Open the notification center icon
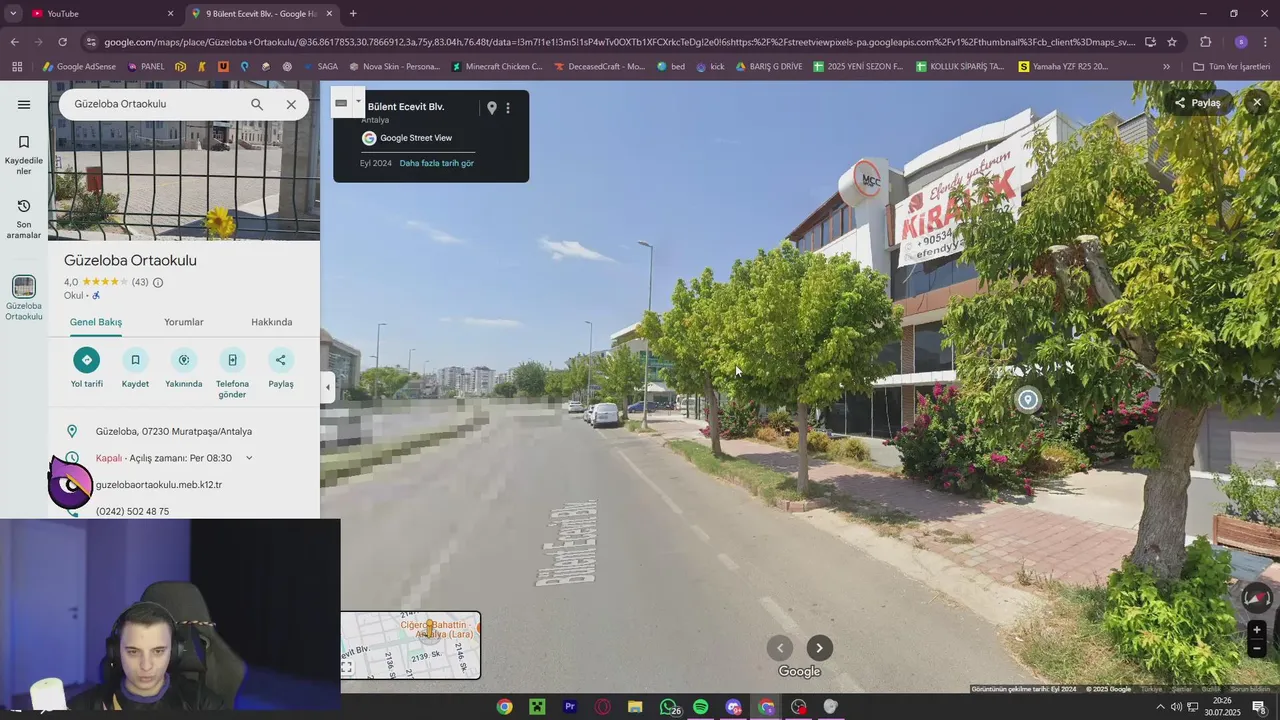This screenshot has height=720, width=1280. (1259, 707)
